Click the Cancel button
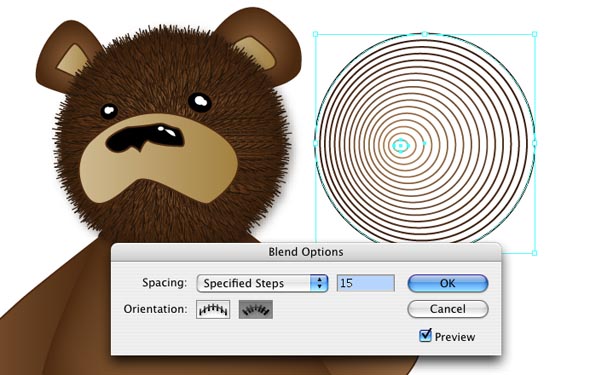590x375 pixels. (x=448, y=309)
